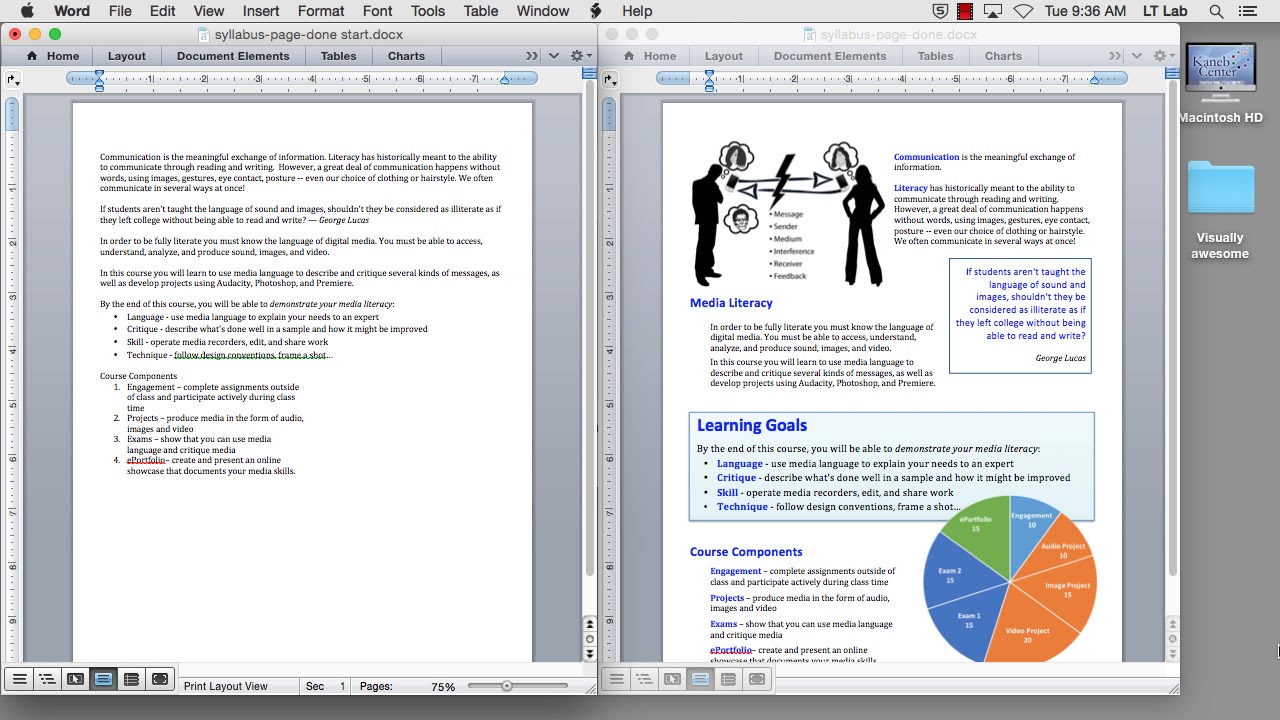Viewport: 1280px width, 720px height.
Task: Open the File menu
Action: [120, 11]
